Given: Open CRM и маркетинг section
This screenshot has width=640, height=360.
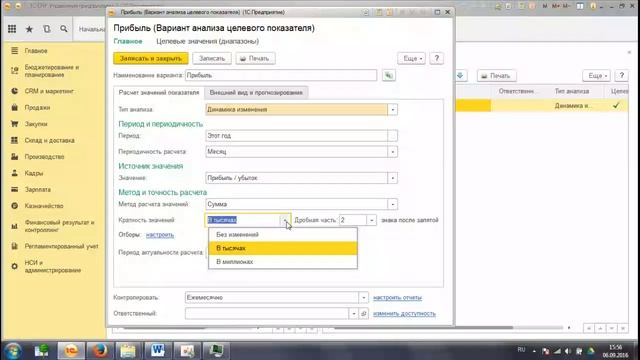Looking at the screenshot, I should point(49,91).
